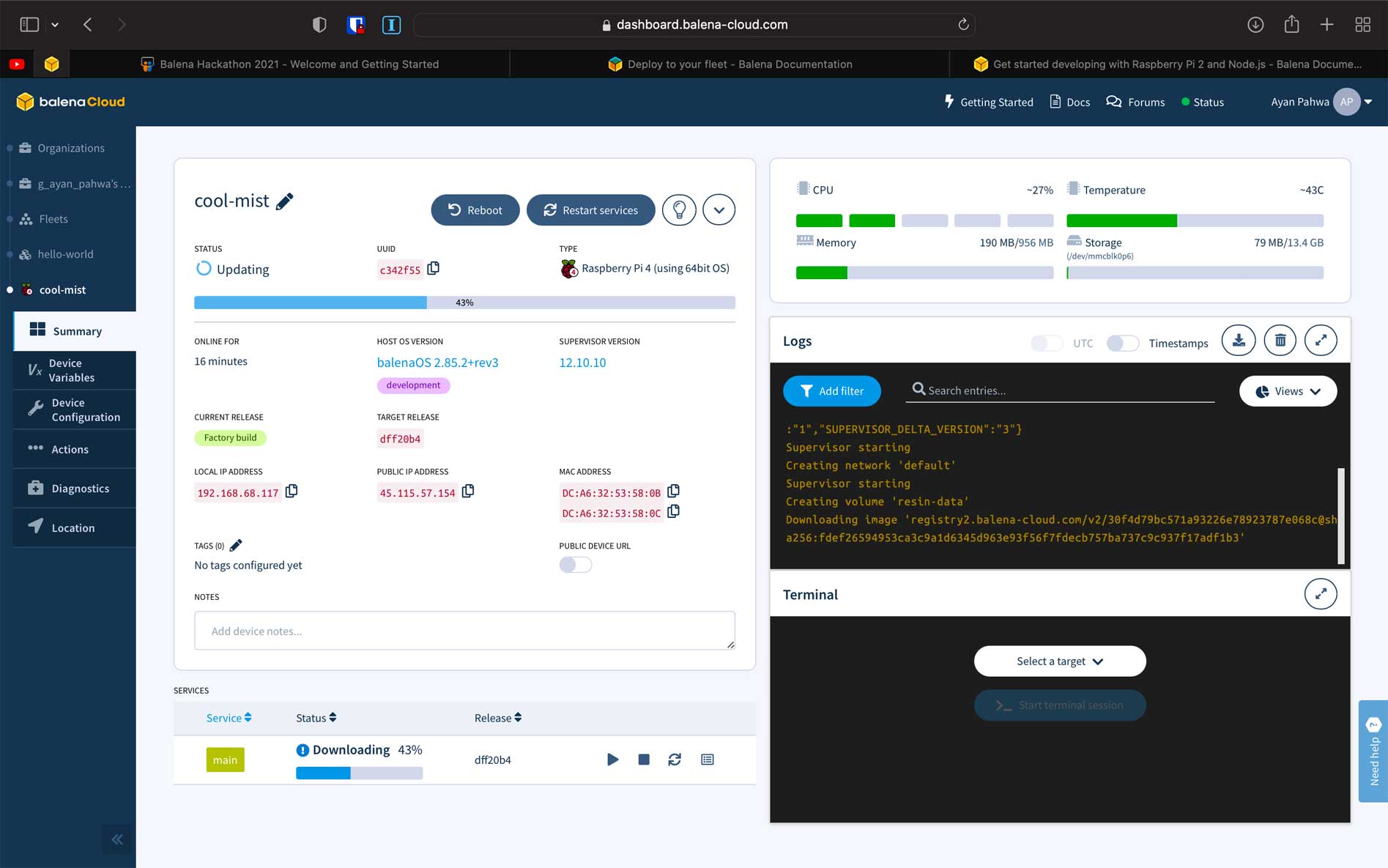Enable Timestamps in logs
Viewport: 1388px width, 868px height.
(x=1122, y=343)
